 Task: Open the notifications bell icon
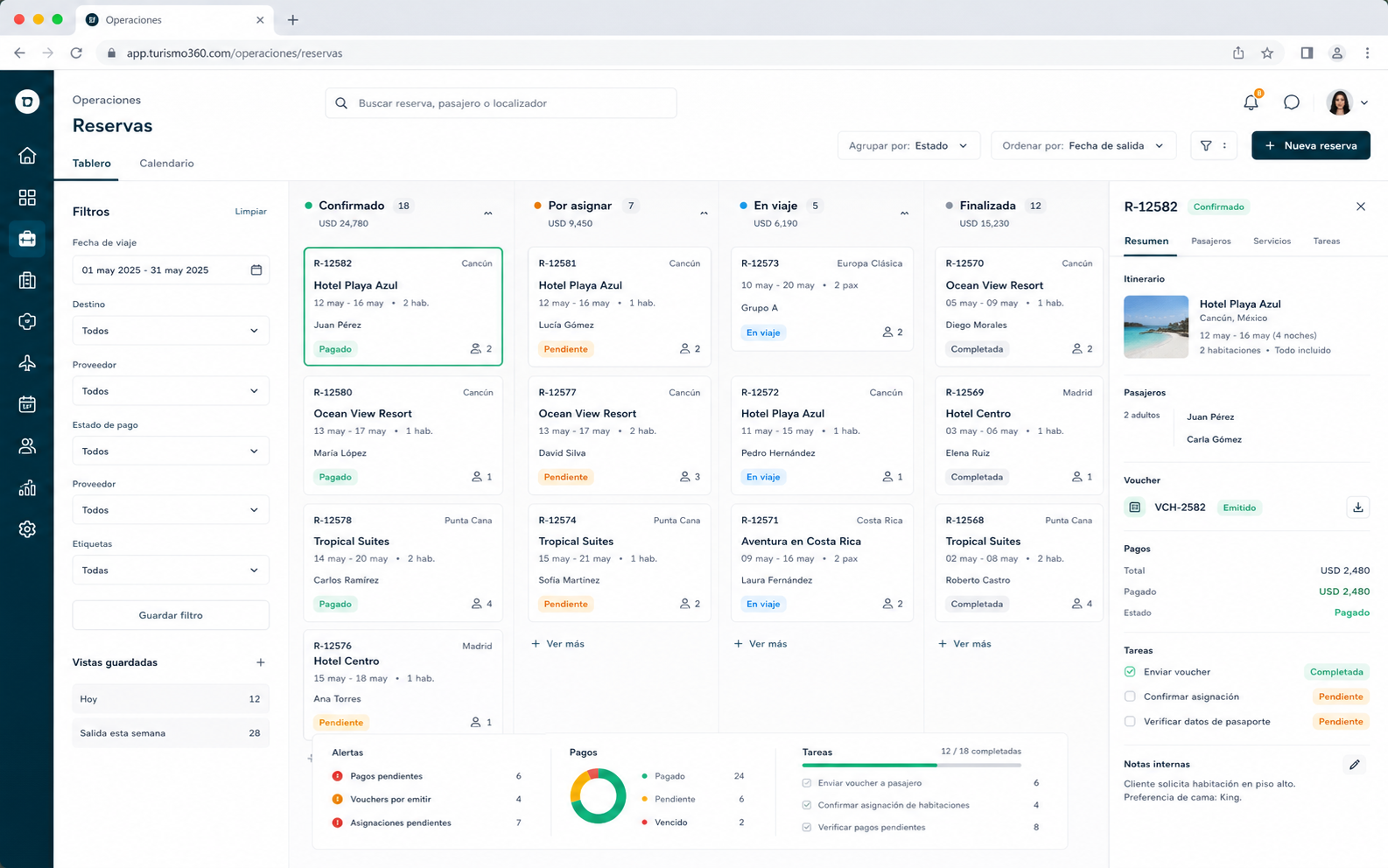pos(1251,102)
